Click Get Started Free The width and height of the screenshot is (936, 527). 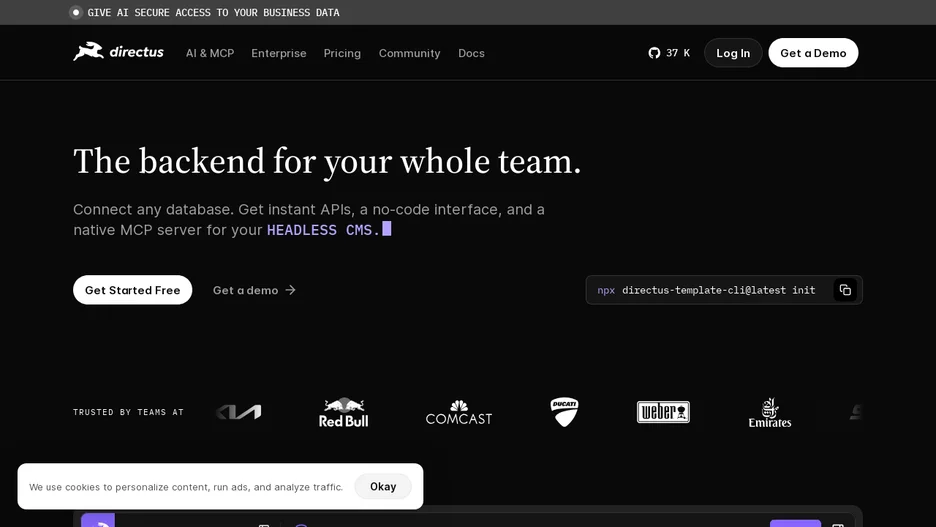[x=133, y=290]
